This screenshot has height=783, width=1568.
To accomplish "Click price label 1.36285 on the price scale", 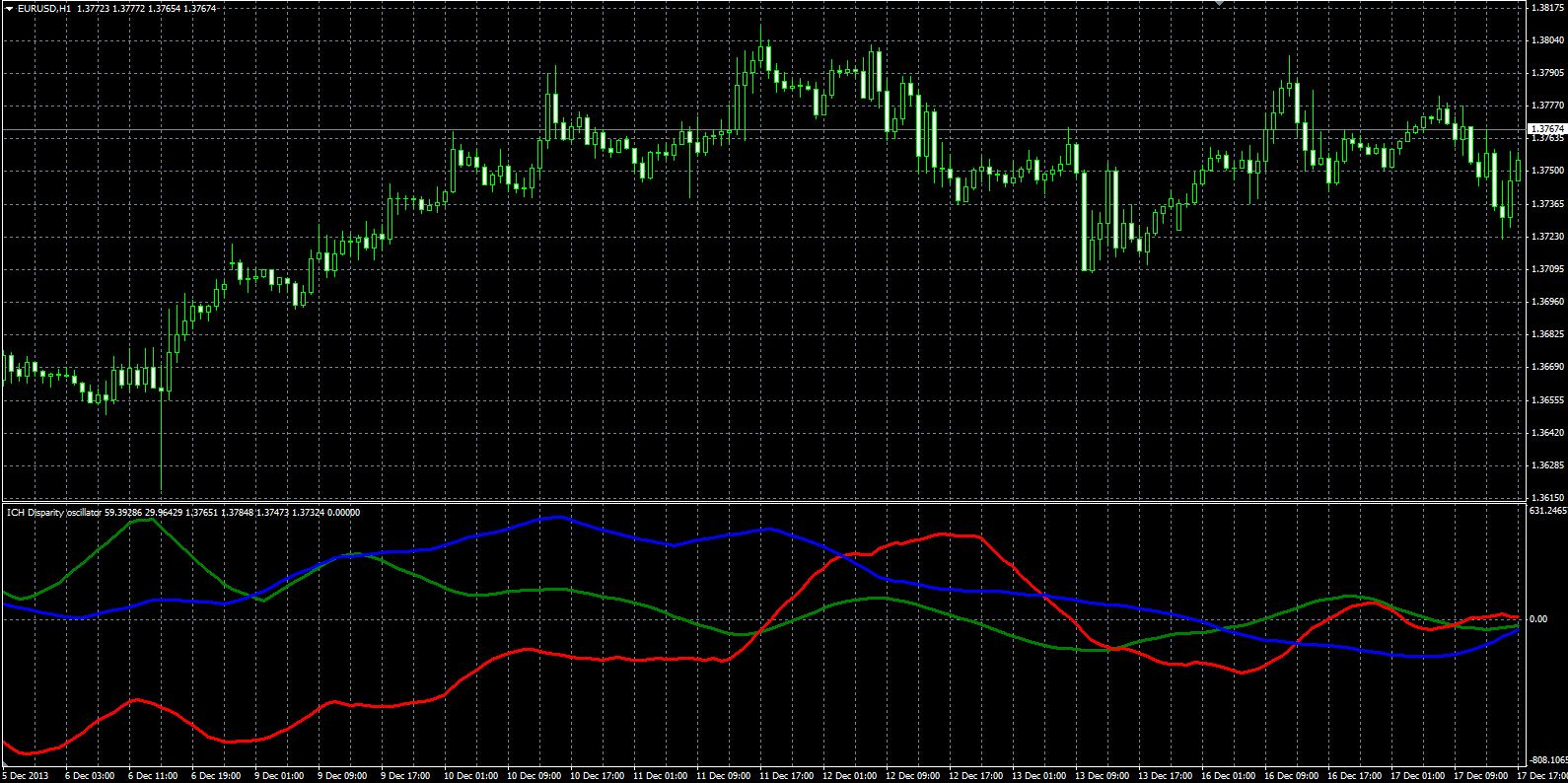I will (x=1547, y=465).
